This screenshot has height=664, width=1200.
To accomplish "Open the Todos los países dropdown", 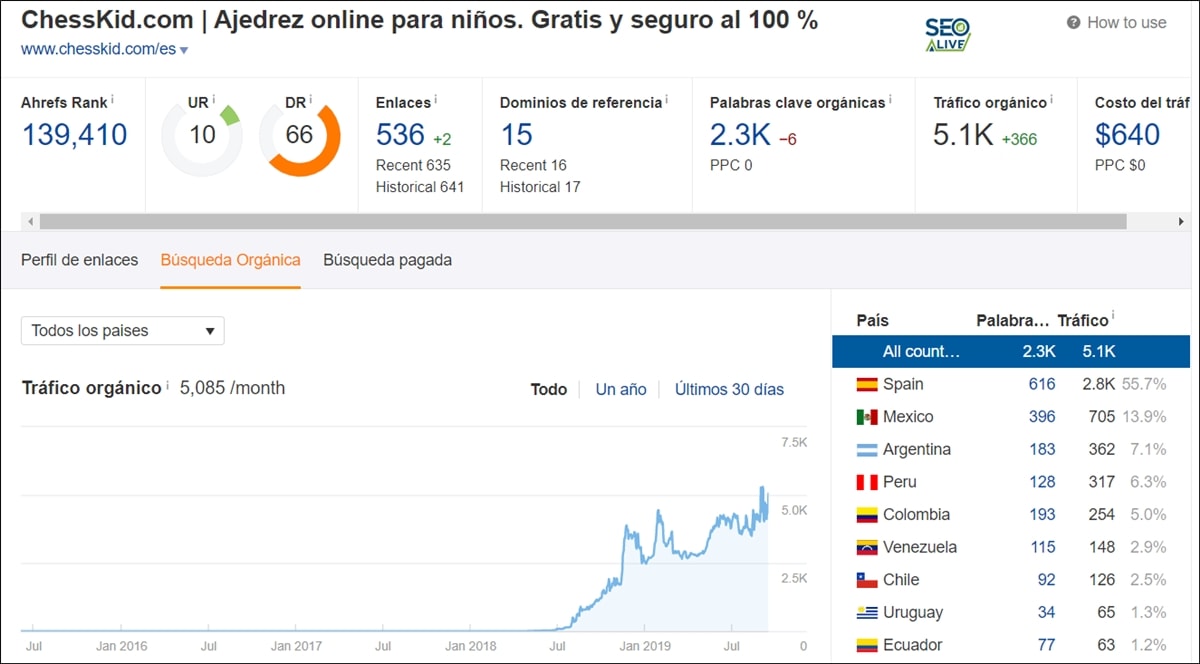I will (122, 330).
